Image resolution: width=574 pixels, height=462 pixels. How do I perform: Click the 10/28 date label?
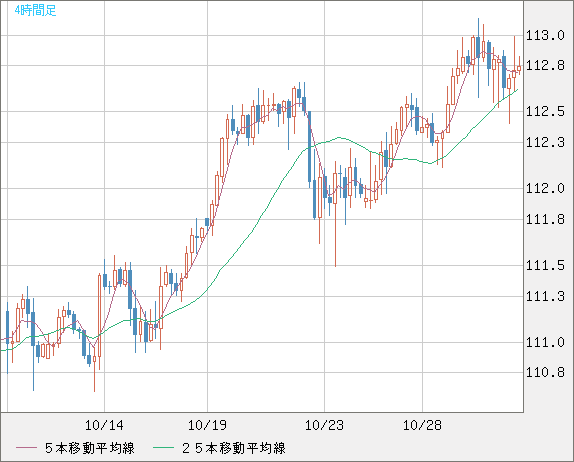[x=422, y=425]
